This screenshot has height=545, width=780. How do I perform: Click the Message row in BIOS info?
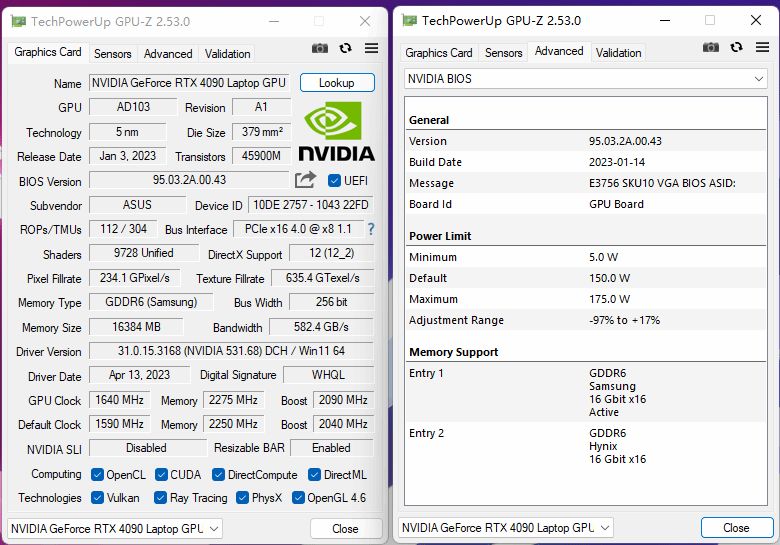pyautogui.click(x=585, y=183)
